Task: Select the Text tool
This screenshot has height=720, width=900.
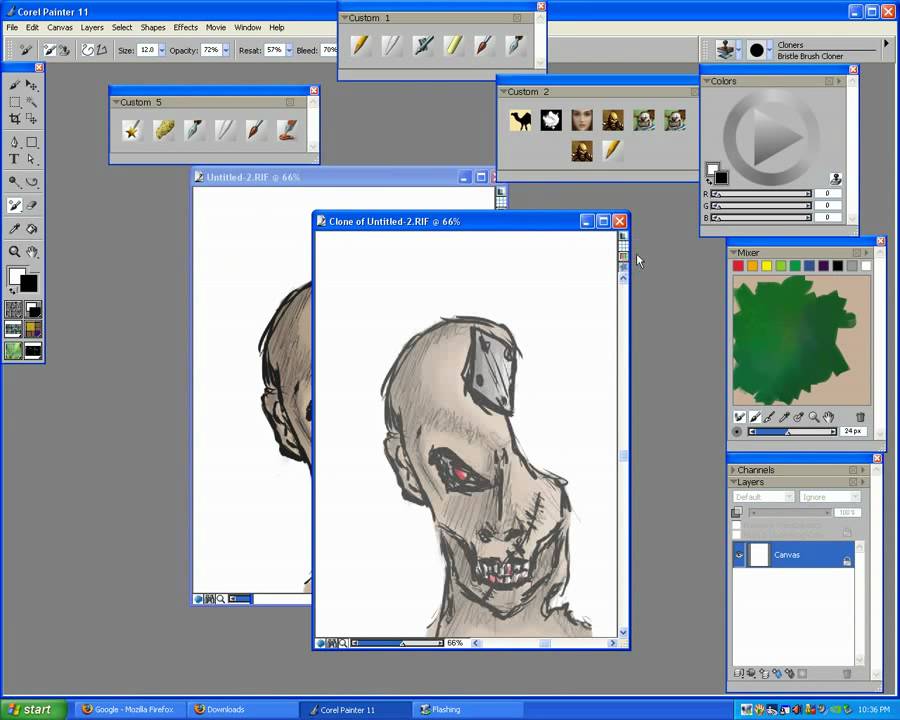Action: pos(14,159)
